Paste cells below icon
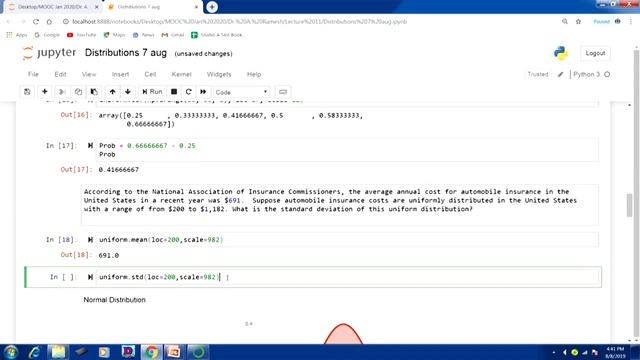 (x=94, y=92)
